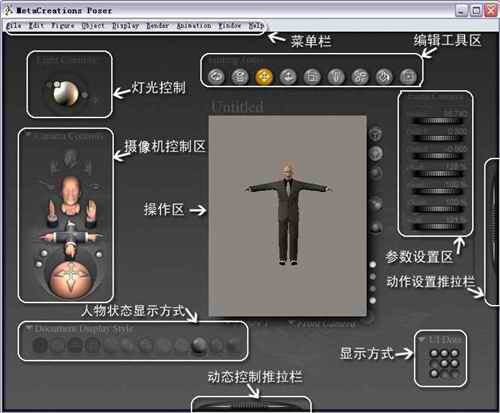Click the Untitled document title
This screenshot has height=413, width=500.
[x=237, y=107]
